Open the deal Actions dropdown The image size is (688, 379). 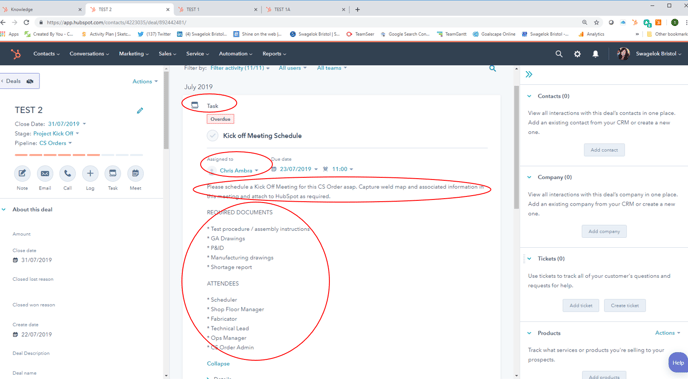[145, 82]
